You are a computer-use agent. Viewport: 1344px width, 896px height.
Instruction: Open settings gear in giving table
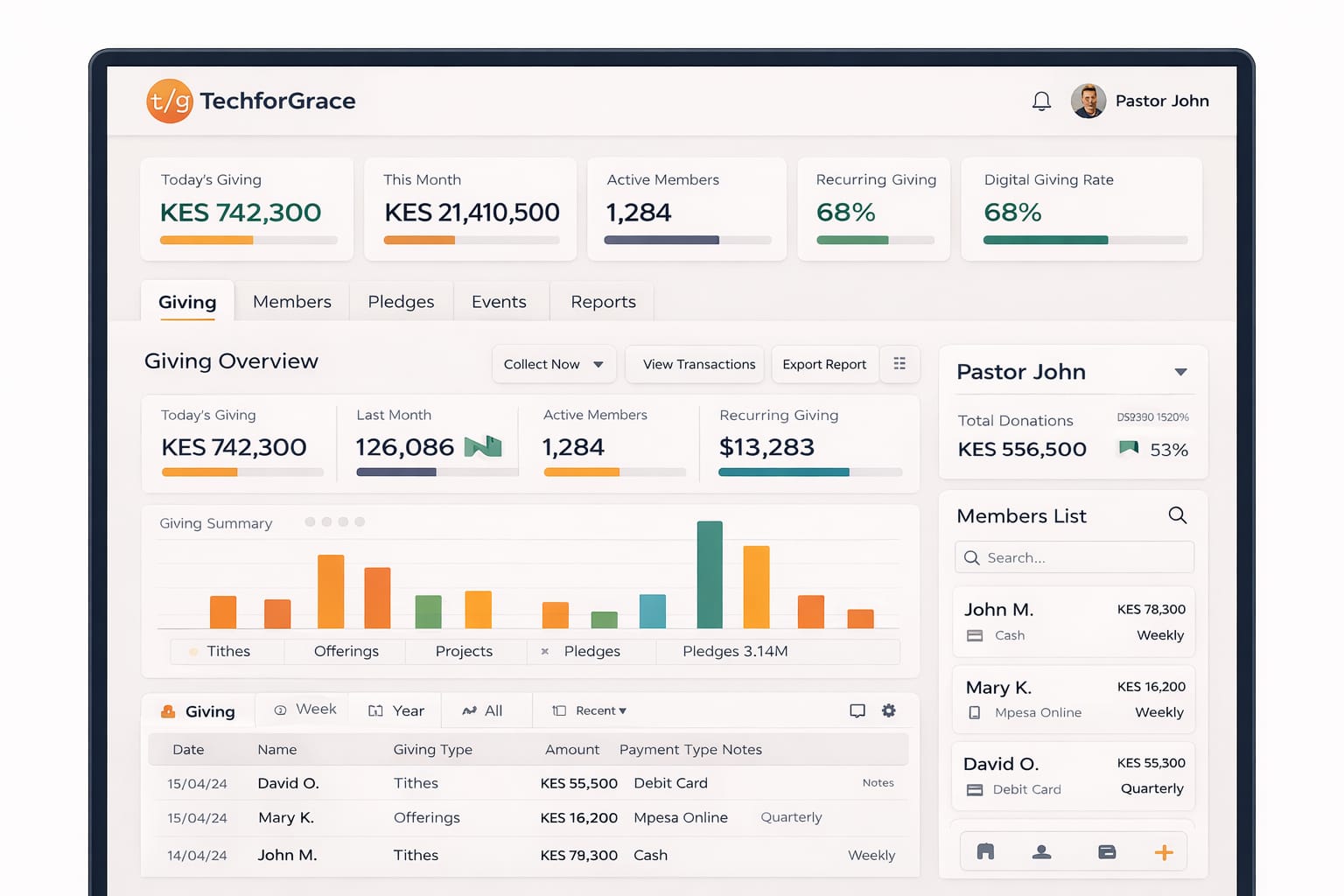point(888,710)
